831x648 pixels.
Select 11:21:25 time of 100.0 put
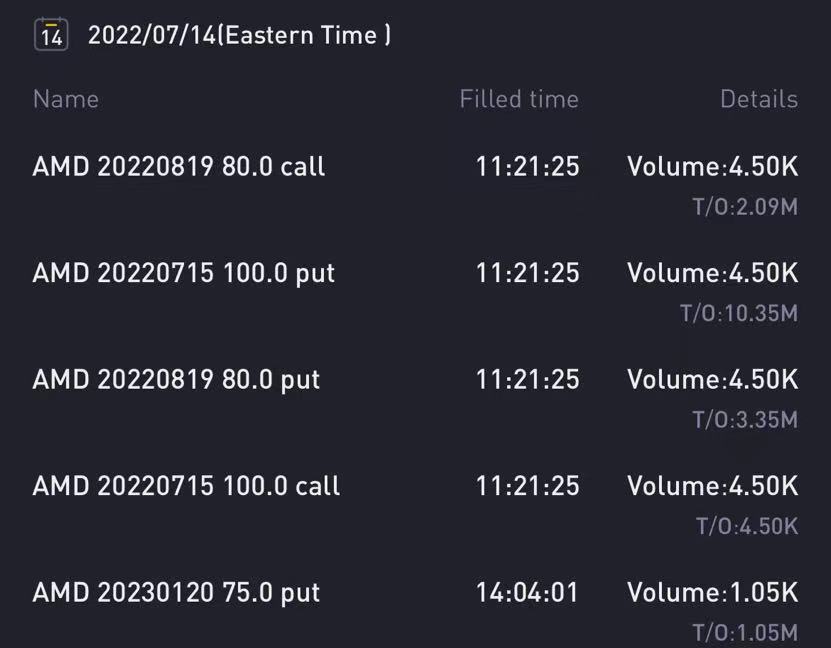pos(527,273)
